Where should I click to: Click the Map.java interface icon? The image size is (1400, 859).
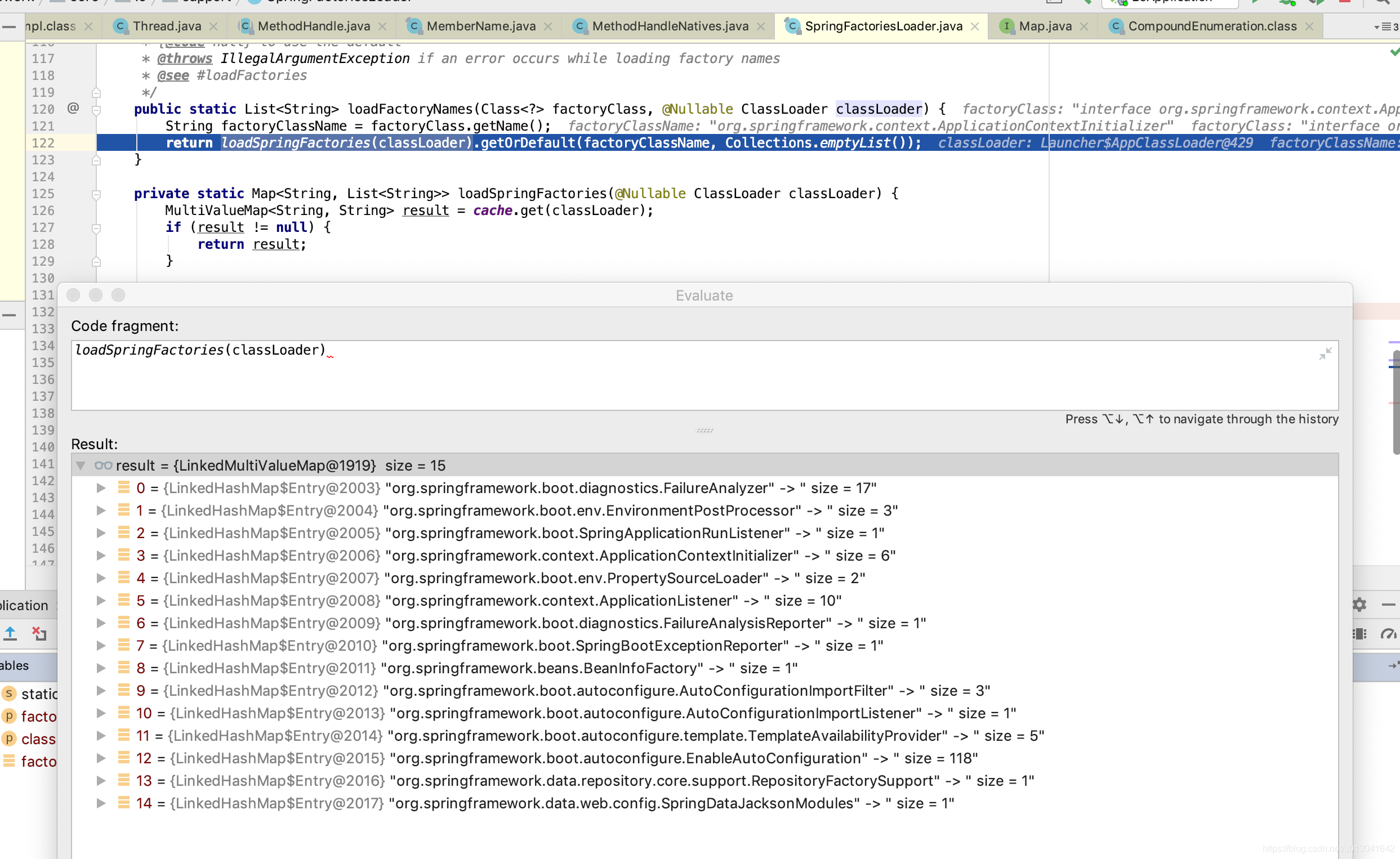tap(1006, 26)
